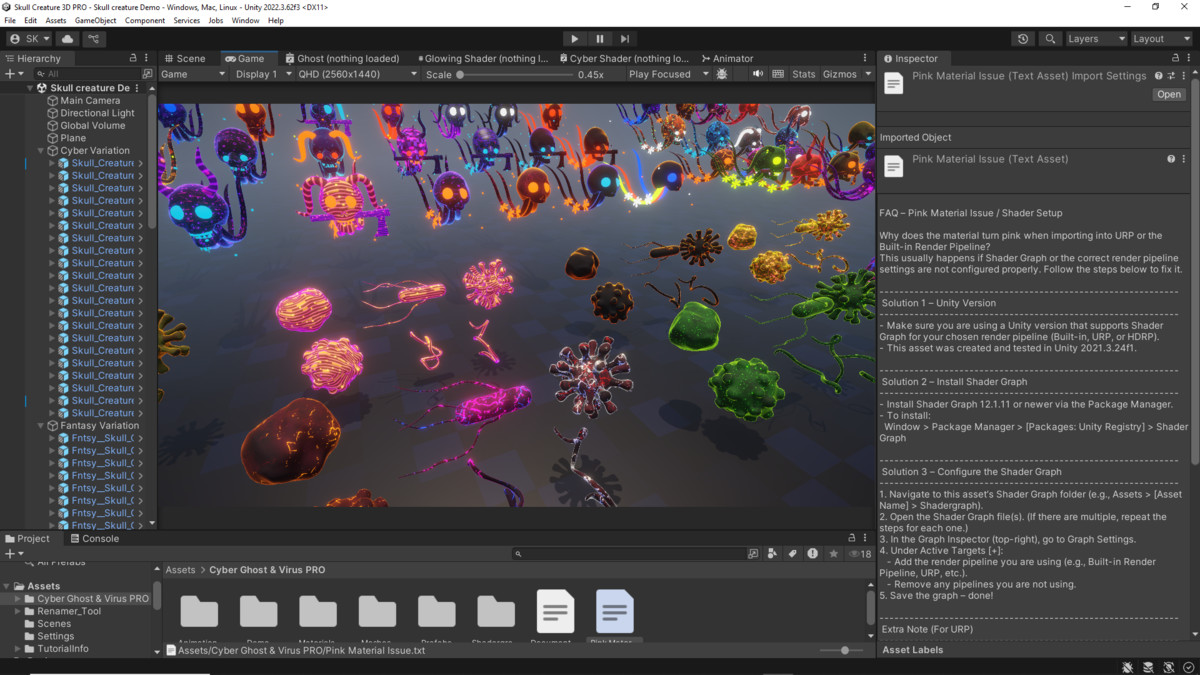This screenshot has width=1200, height=675.
Task: Click the Step frame button
Action: 625,39
